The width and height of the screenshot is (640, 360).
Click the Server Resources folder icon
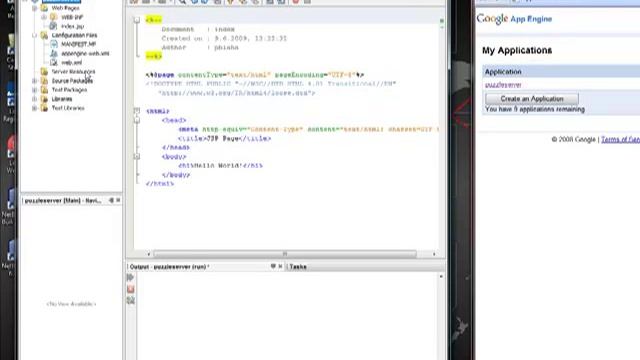coord(44,72)
